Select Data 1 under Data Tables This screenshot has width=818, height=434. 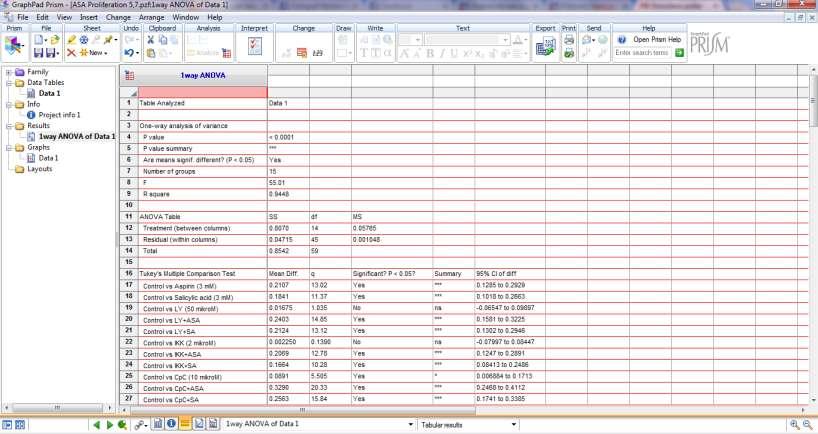49,93
